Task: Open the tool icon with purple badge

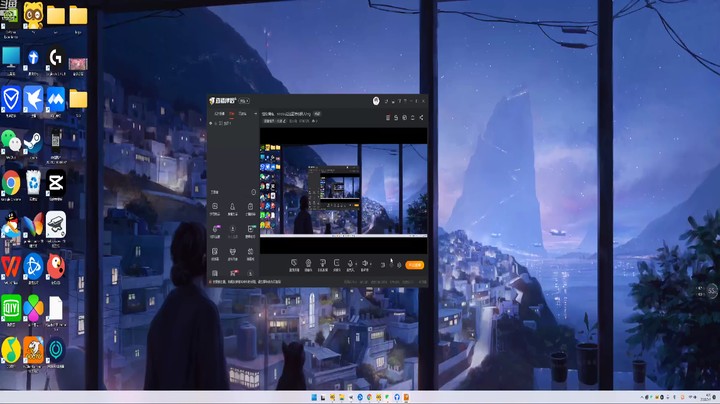Action: point(215,230)
